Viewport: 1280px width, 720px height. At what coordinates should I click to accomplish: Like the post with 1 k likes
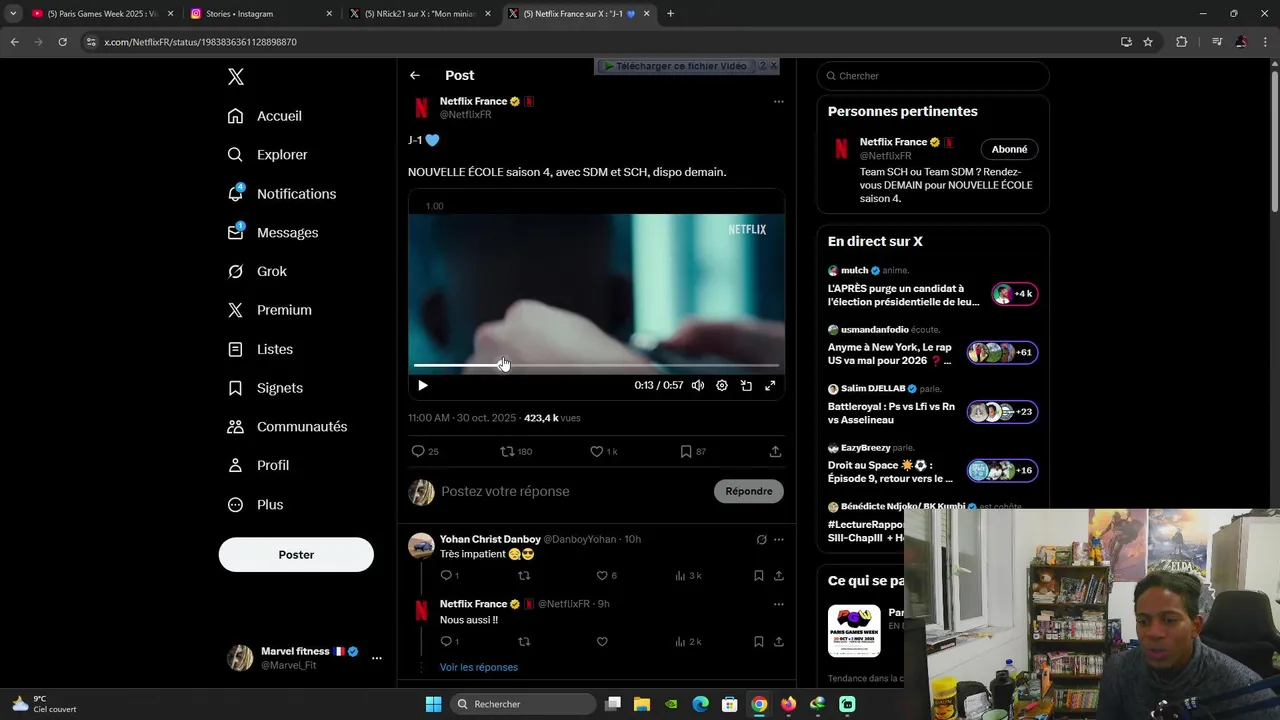pos(604,452)
